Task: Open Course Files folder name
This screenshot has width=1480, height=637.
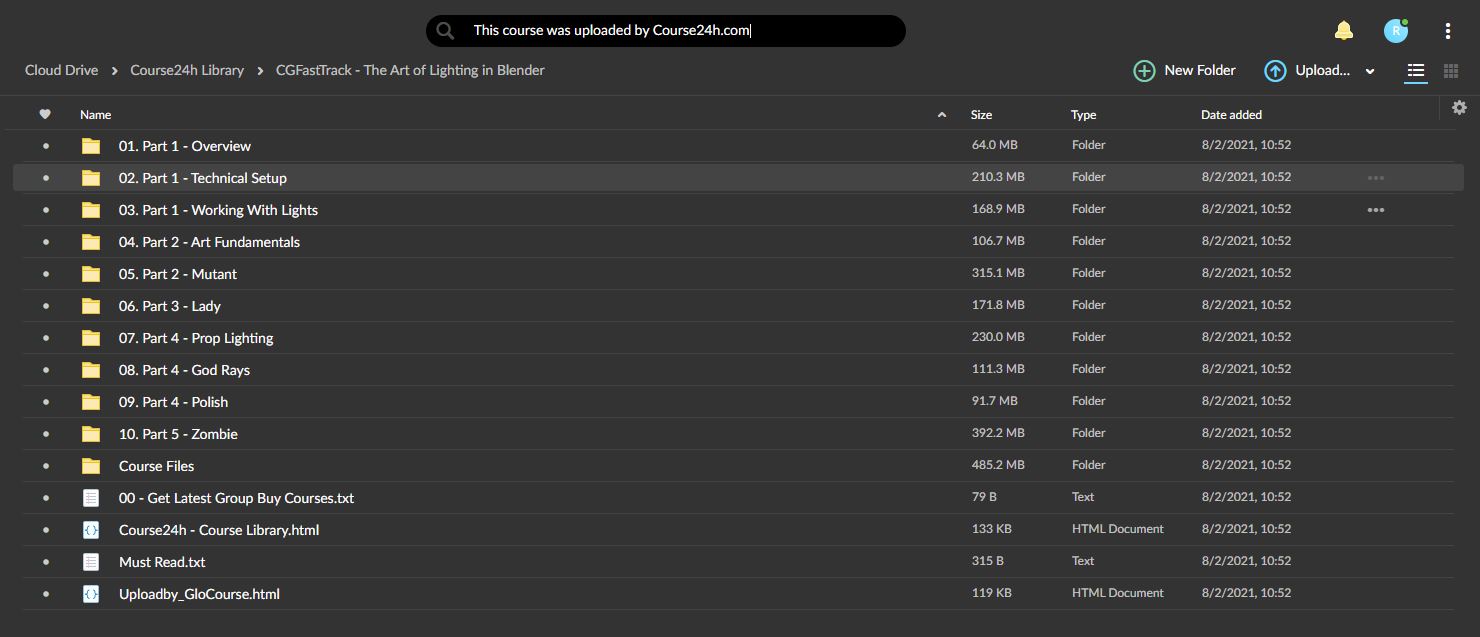Action: pyautogui.click(x=156, y=466)
